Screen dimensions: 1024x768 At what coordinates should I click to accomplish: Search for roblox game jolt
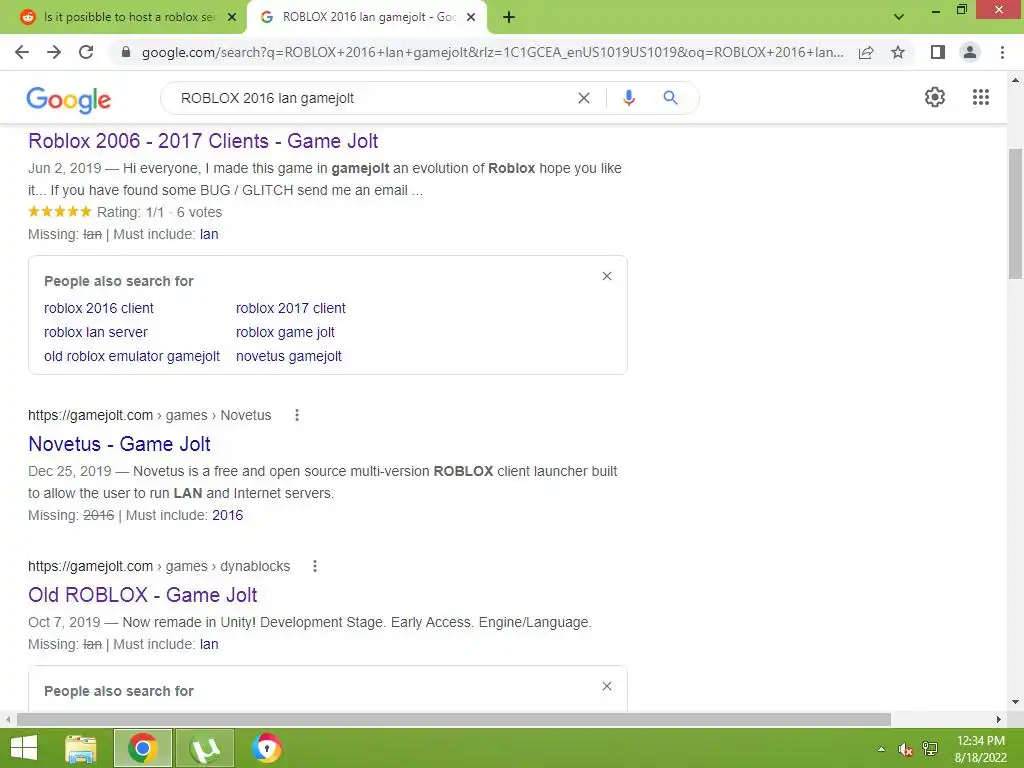[285, 332]
